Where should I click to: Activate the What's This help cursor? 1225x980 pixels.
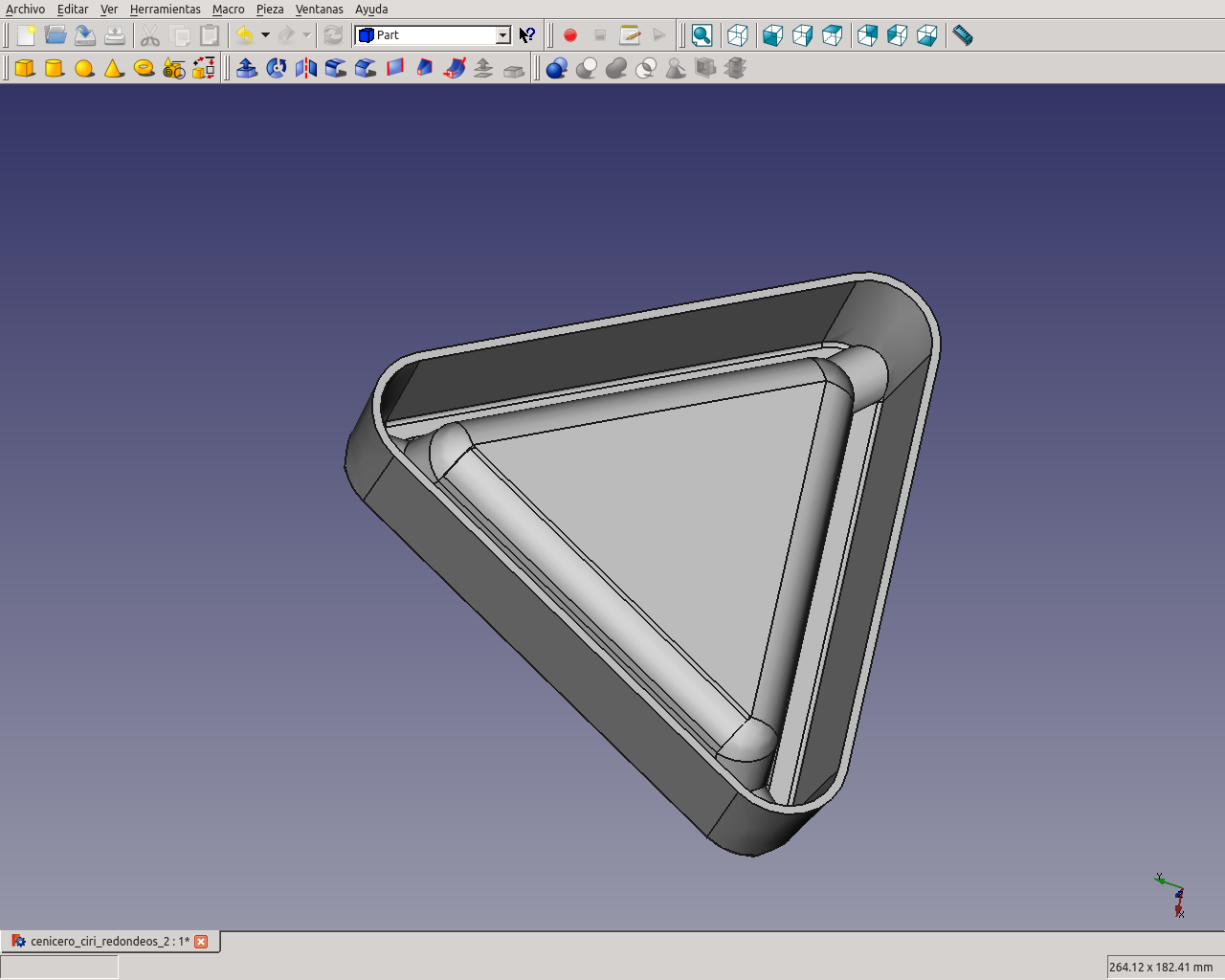527,35
